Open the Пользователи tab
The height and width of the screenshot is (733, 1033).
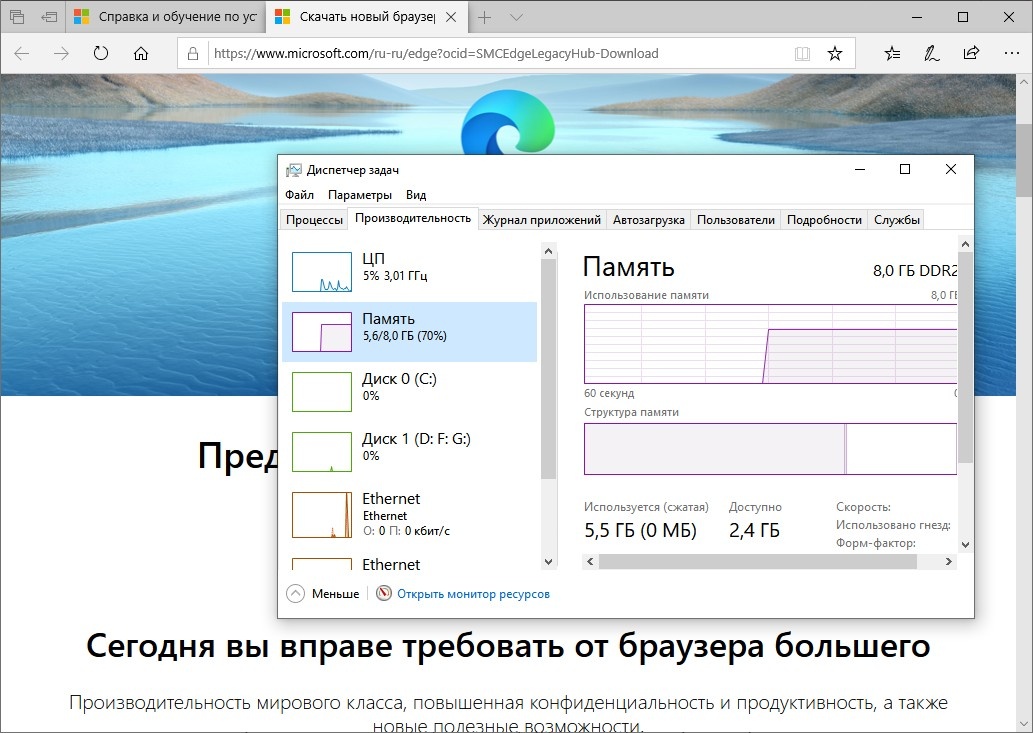[736, 220]
